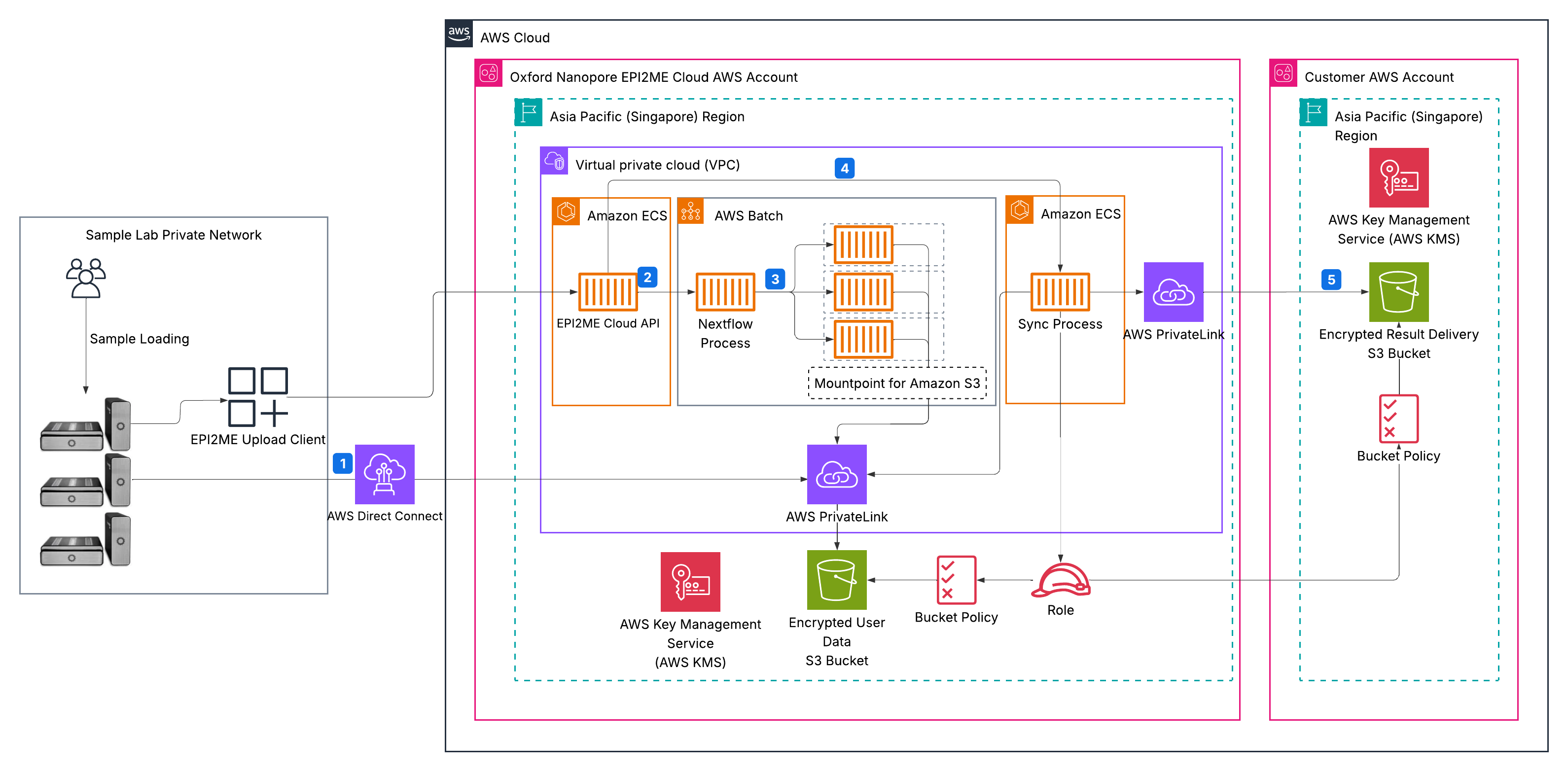The width and height of the screenshot is (1568, 771).
Task: Click the Oxford account AWS KMS icon
Action: tap(690, 582)
